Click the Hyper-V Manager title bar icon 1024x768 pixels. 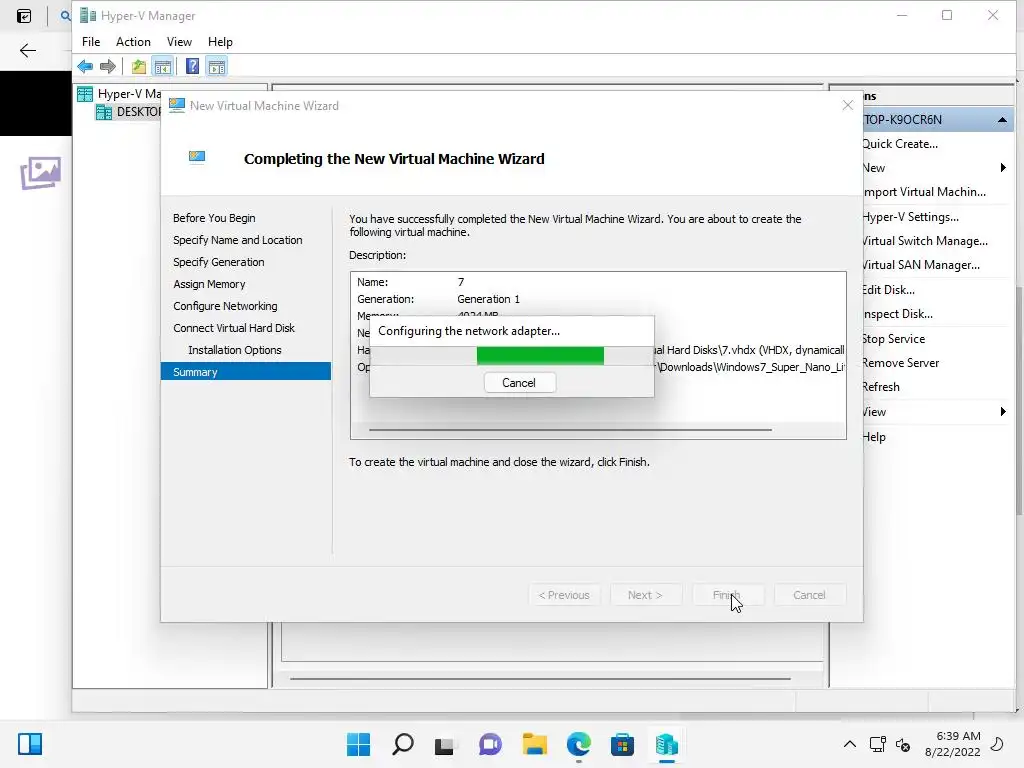(88, 15)
